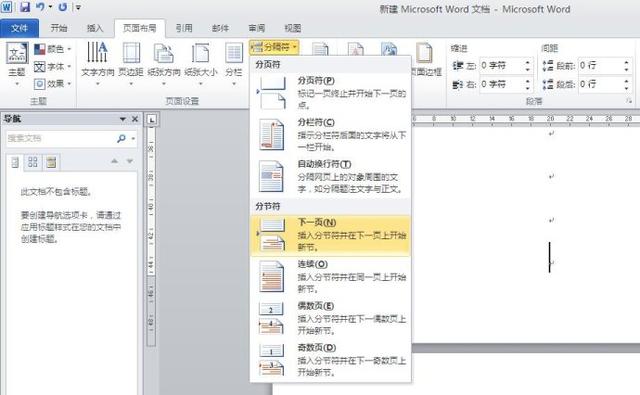Screen dimensions: 640x395
Task: Click the Word application icon in title bar
Action: (x=7, y=7)
